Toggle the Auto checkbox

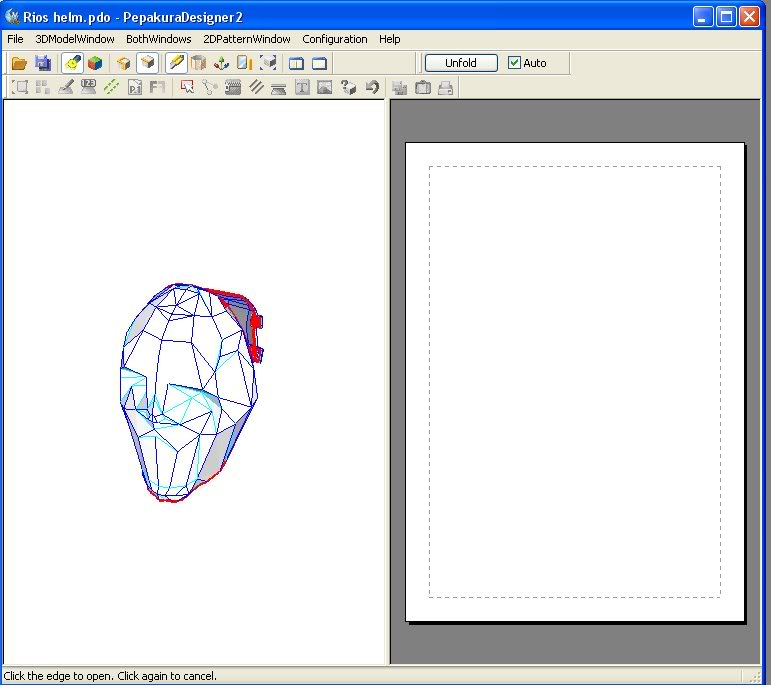(514, 63)
